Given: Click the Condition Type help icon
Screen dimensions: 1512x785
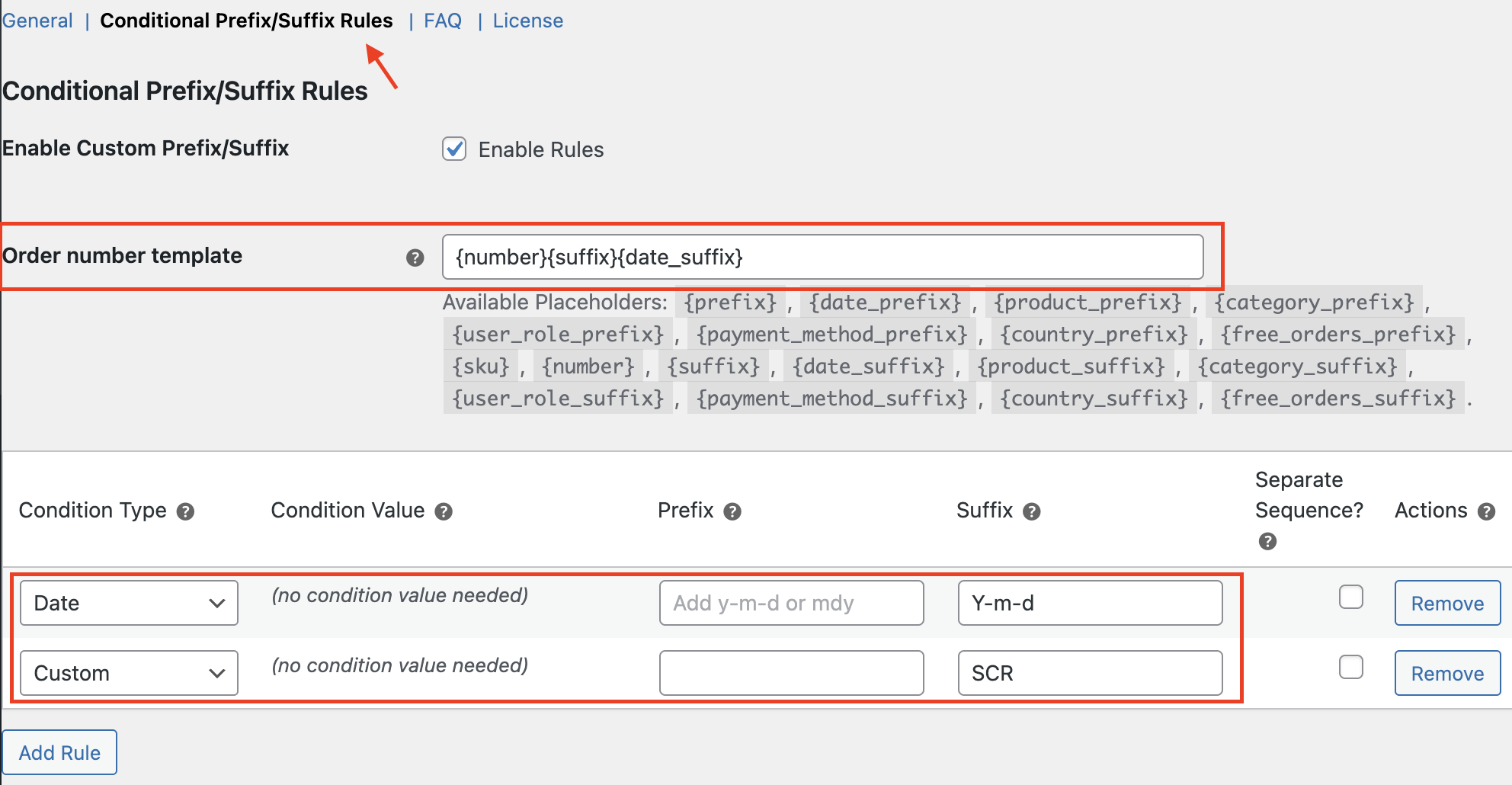Looking at the screenshot, I should (x=185, y=511).
